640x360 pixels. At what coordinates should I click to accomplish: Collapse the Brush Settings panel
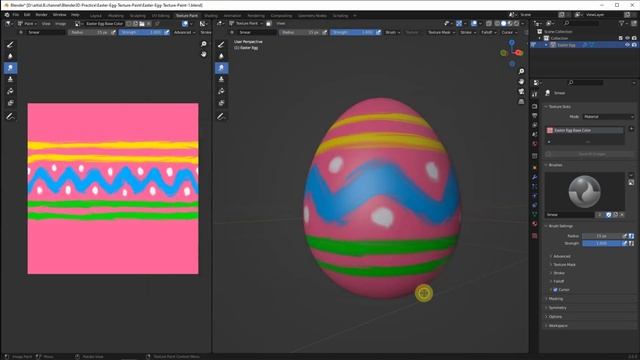tap(560, 226)
